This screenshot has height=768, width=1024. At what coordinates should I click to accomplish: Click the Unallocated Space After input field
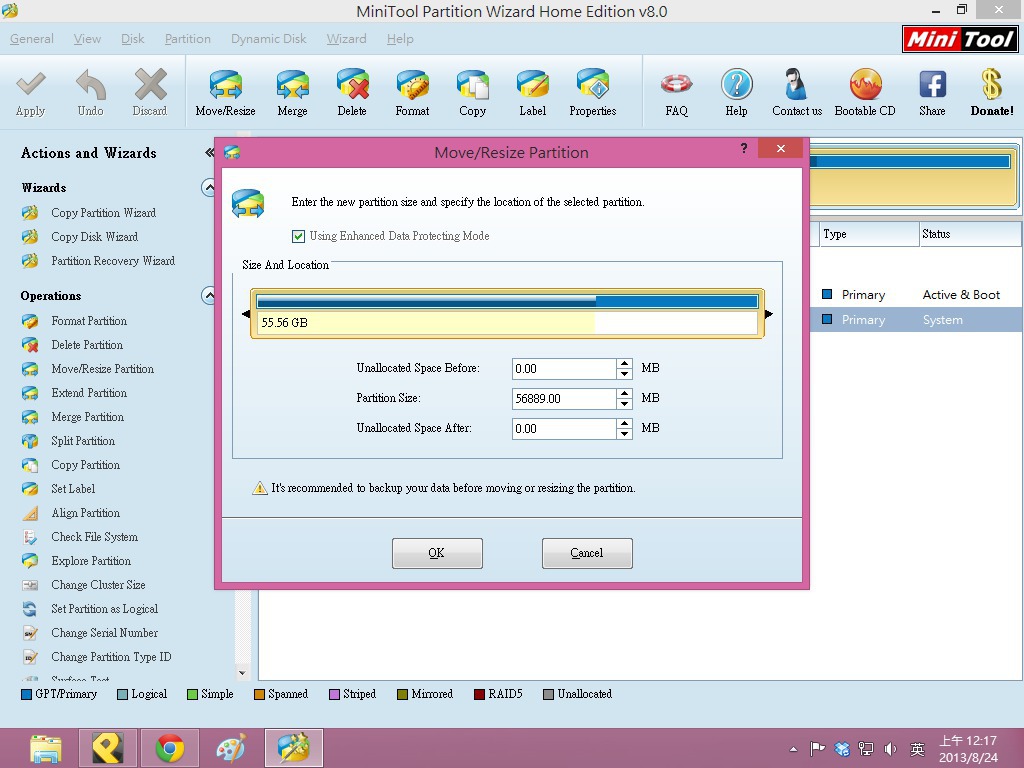(564, 428)
